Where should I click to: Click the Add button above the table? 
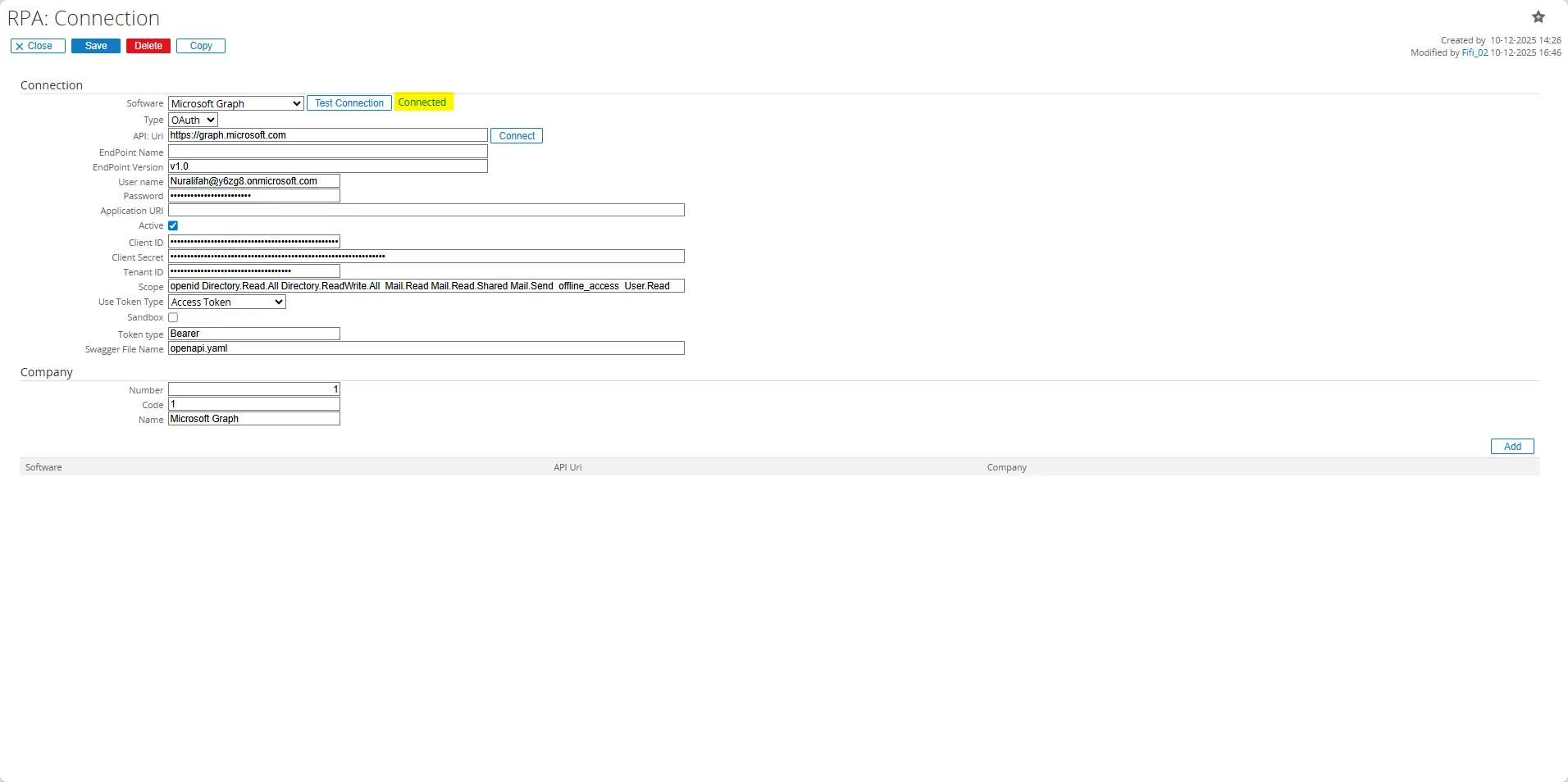point(1511,446)
